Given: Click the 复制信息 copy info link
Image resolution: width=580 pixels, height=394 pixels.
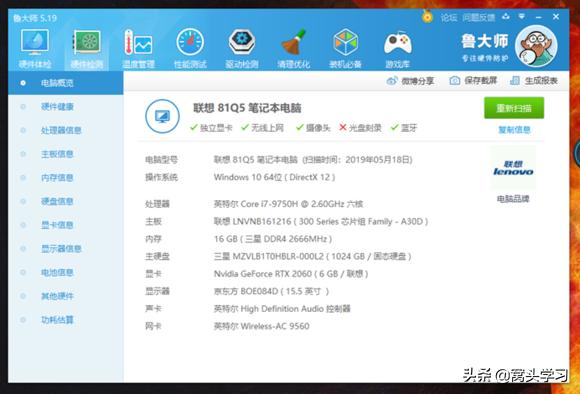Looking at the screenshot, I should point(514,130).
